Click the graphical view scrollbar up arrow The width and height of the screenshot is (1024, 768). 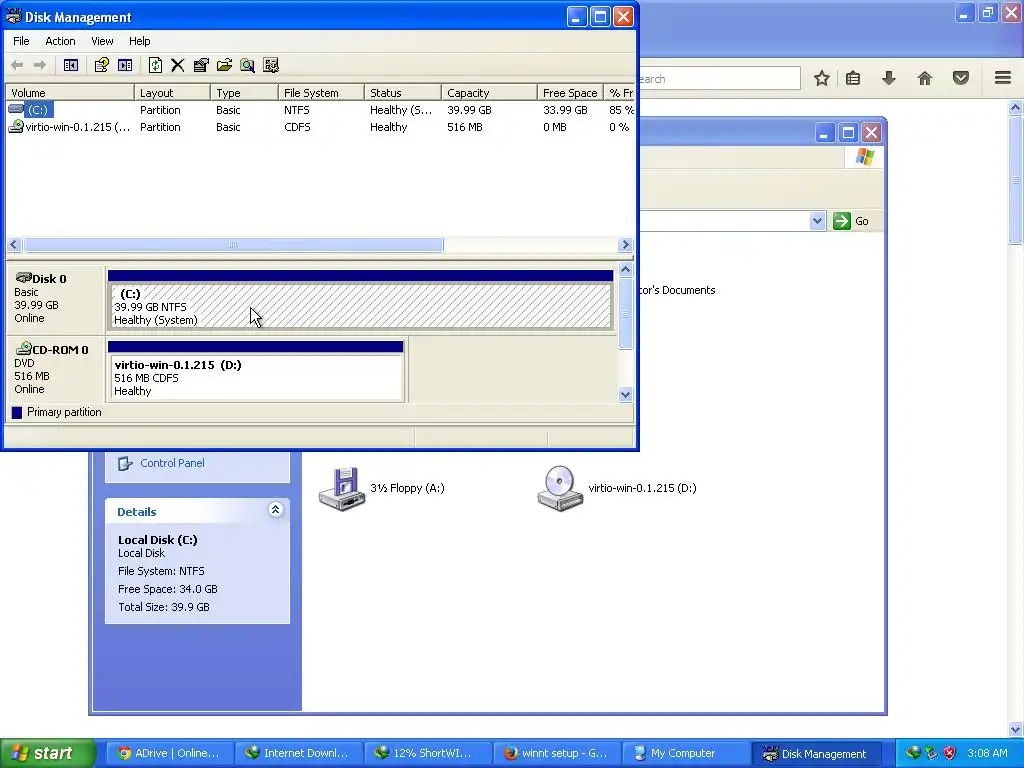625,269
